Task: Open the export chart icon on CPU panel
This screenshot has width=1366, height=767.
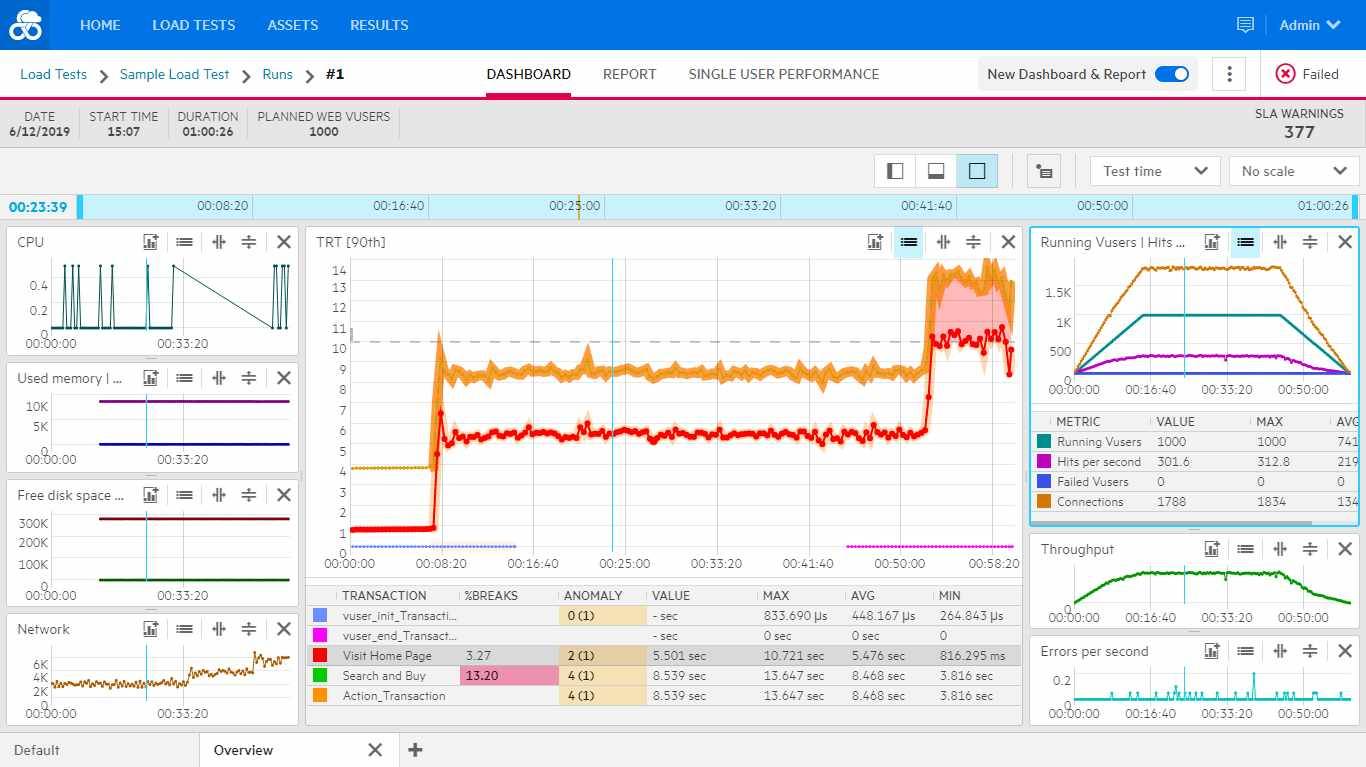Action: (x=151, y=240)
